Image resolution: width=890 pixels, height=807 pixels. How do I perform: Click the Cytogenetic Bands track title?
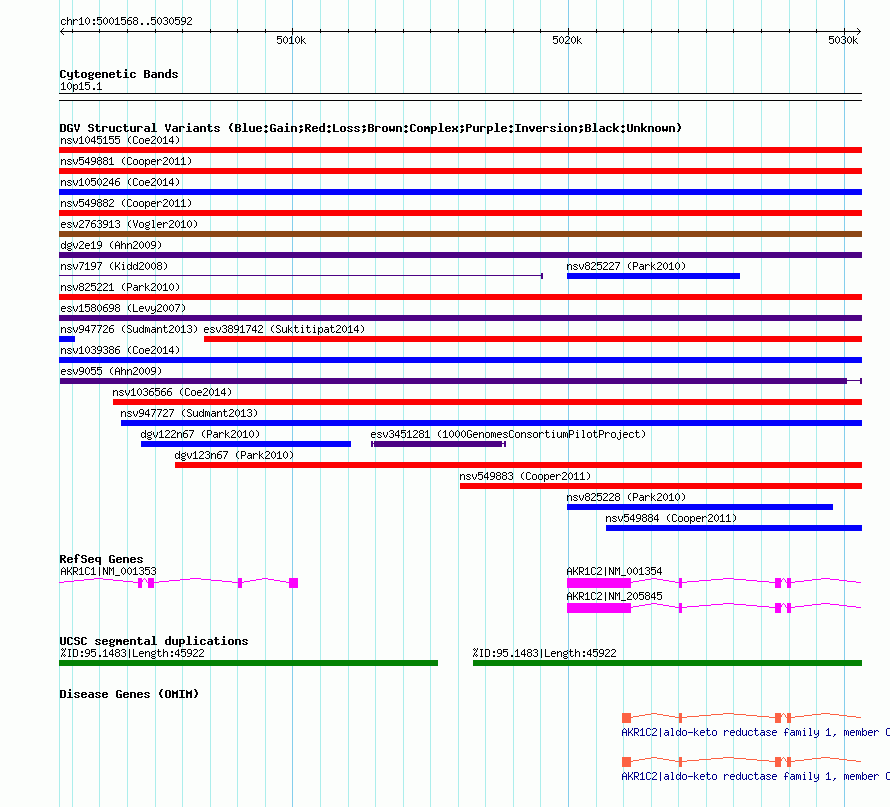119,74
